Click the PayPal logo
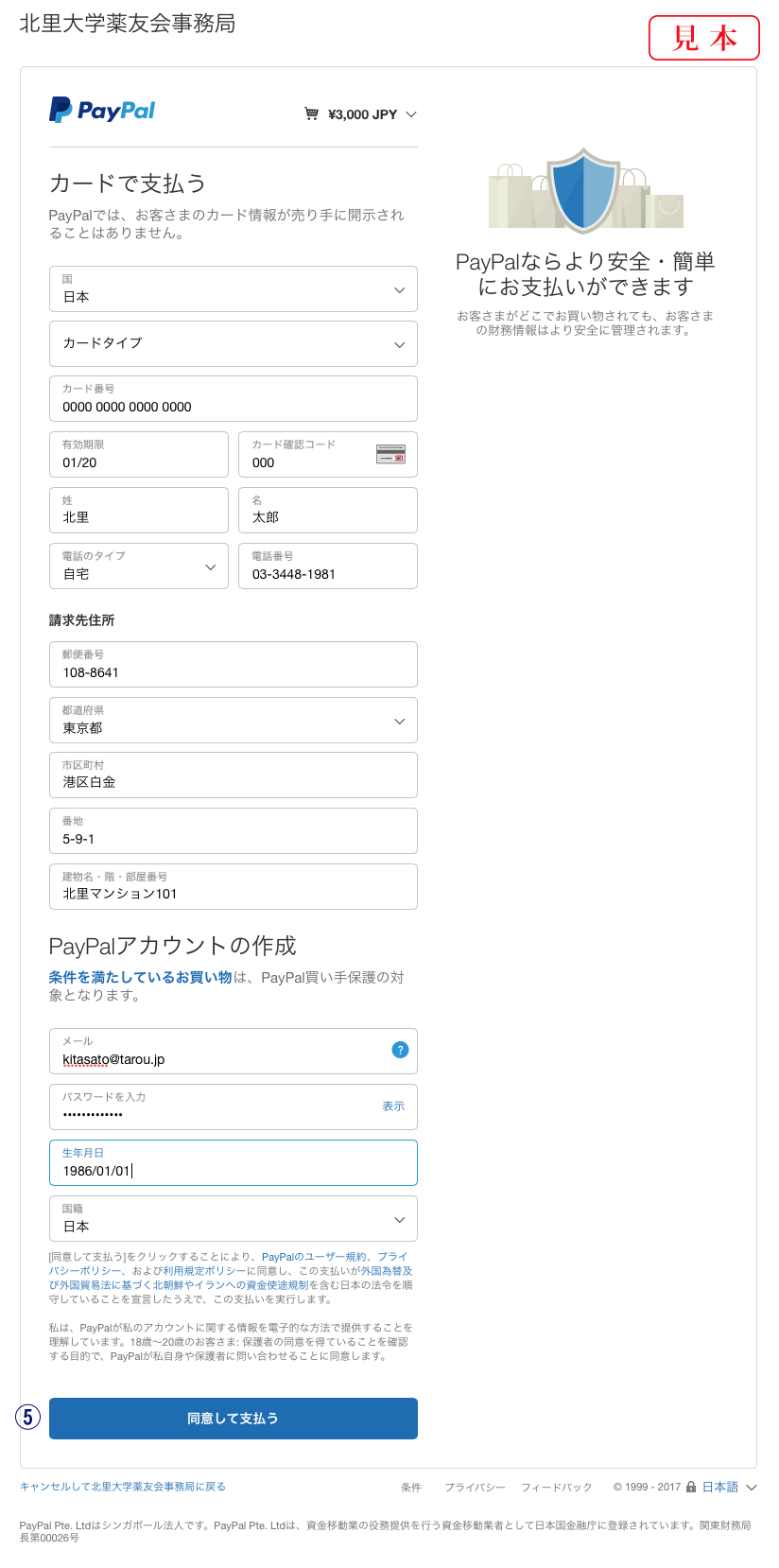This screenshot has width=779, height=1568. pos(102,111)
